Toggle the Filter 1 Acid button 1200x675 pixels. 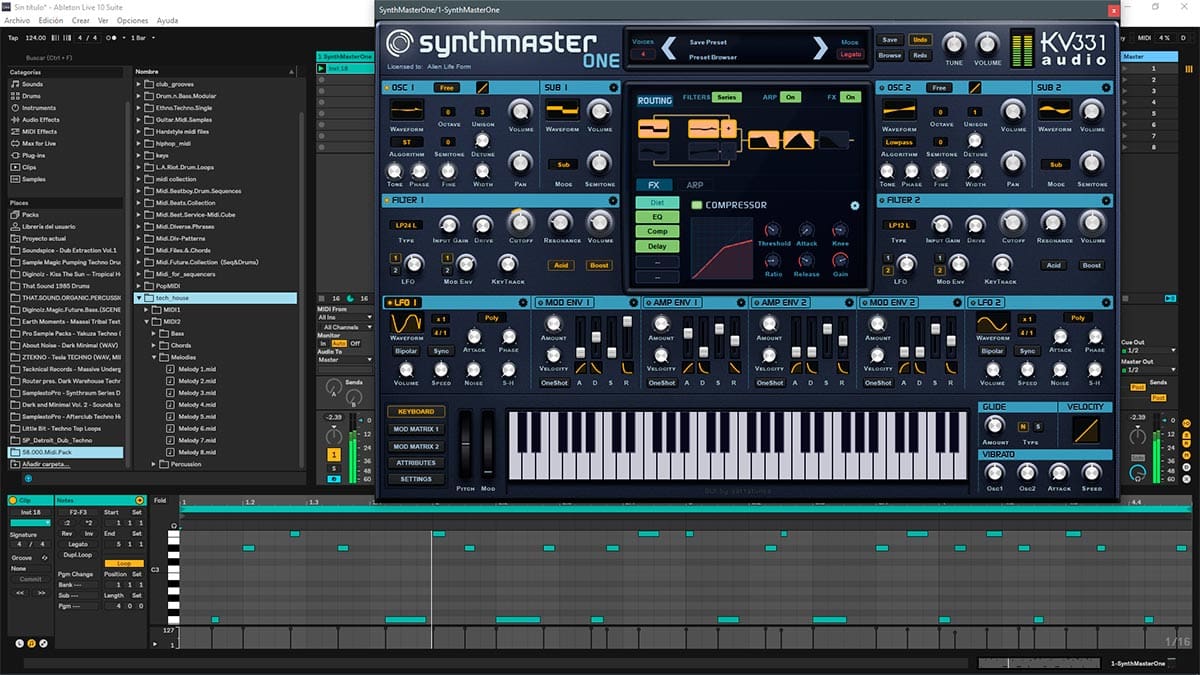click(561, 265)
